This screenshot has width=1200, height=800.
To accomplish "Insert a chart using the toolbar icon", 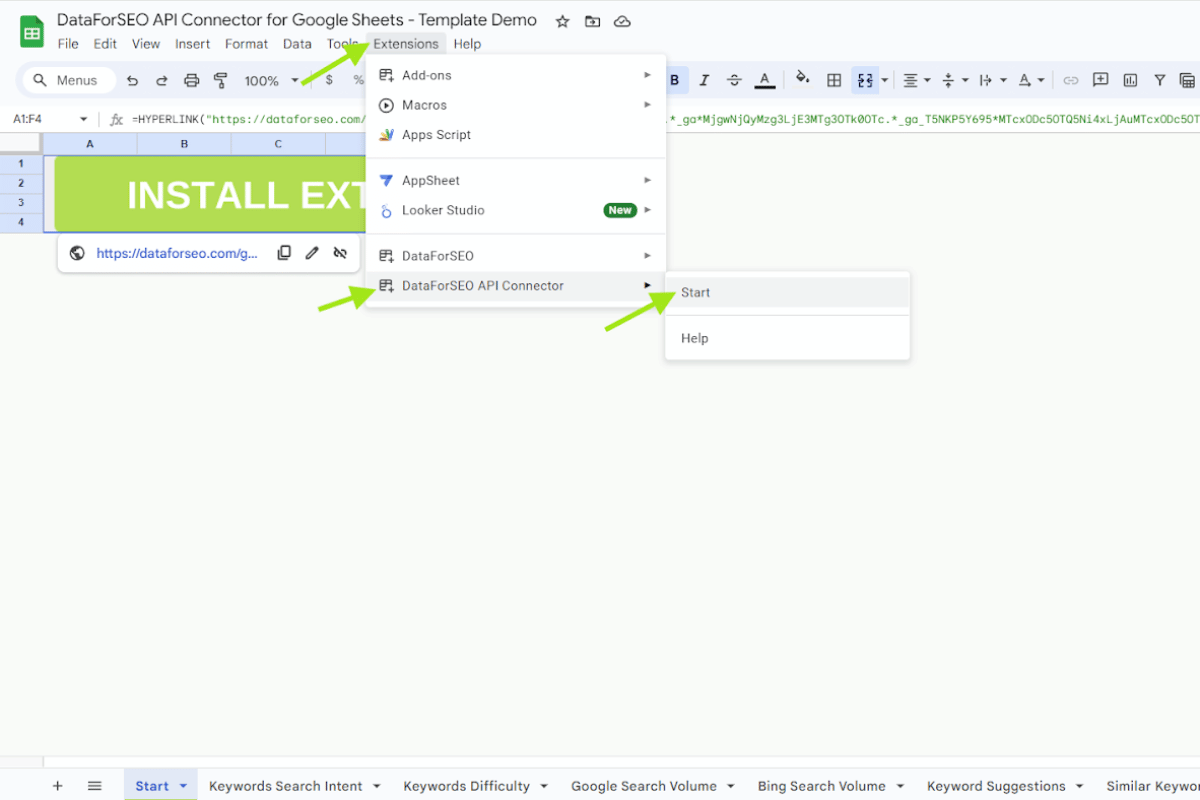I will pos(1131,80).
